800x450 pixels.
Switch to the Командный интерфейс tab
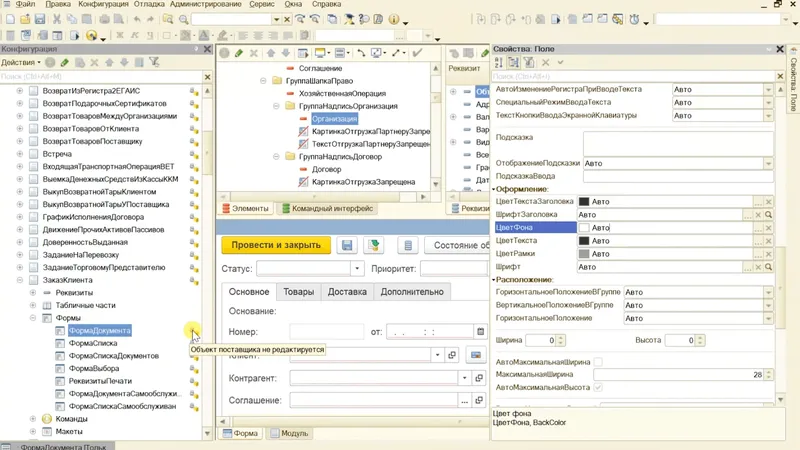click(329, 208)
